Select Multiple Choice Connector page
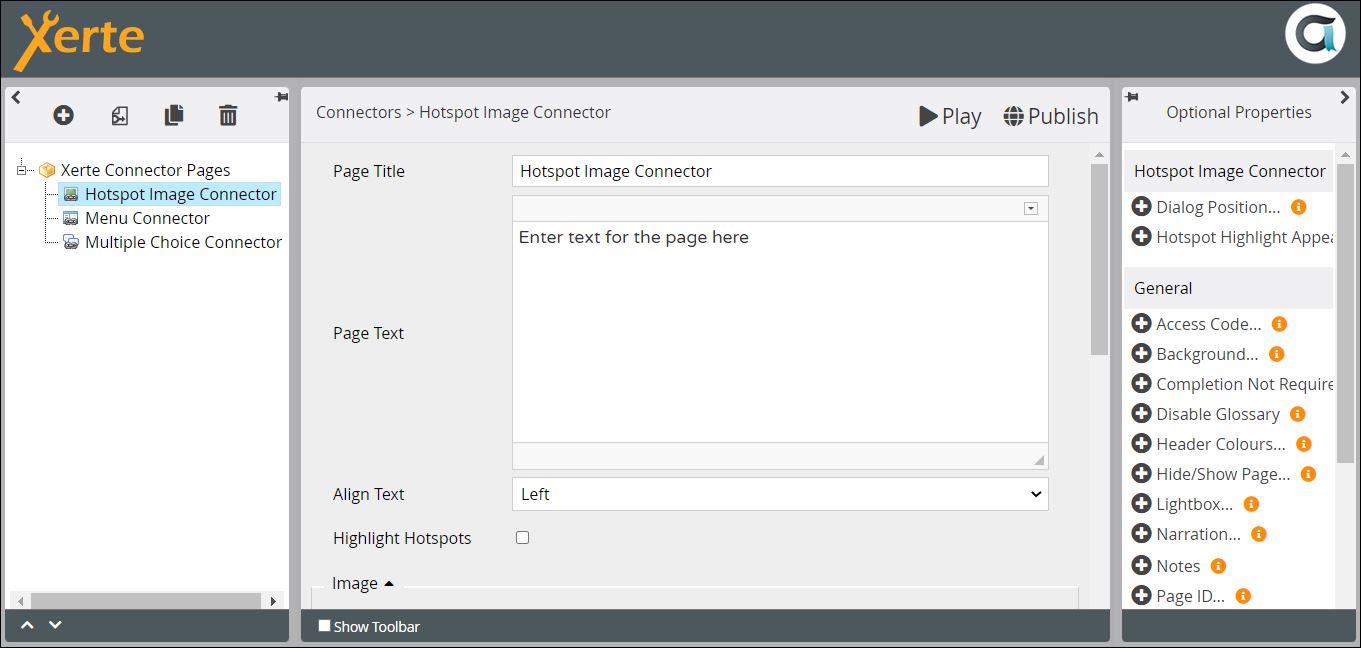The image size is (1361, 648). [183, 242]
